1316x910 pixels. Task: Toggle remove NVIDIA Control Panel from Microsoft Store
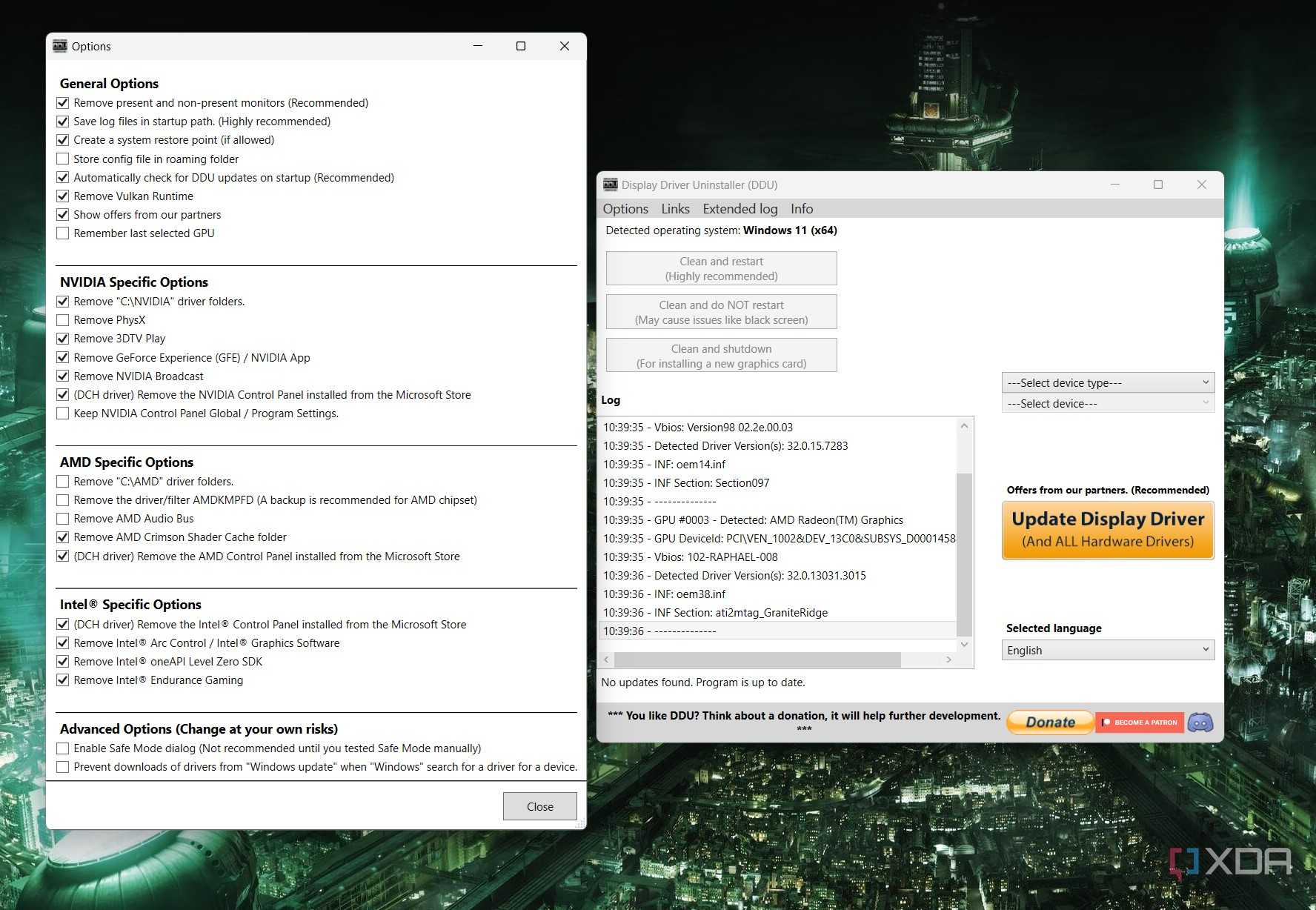[63, 394]
